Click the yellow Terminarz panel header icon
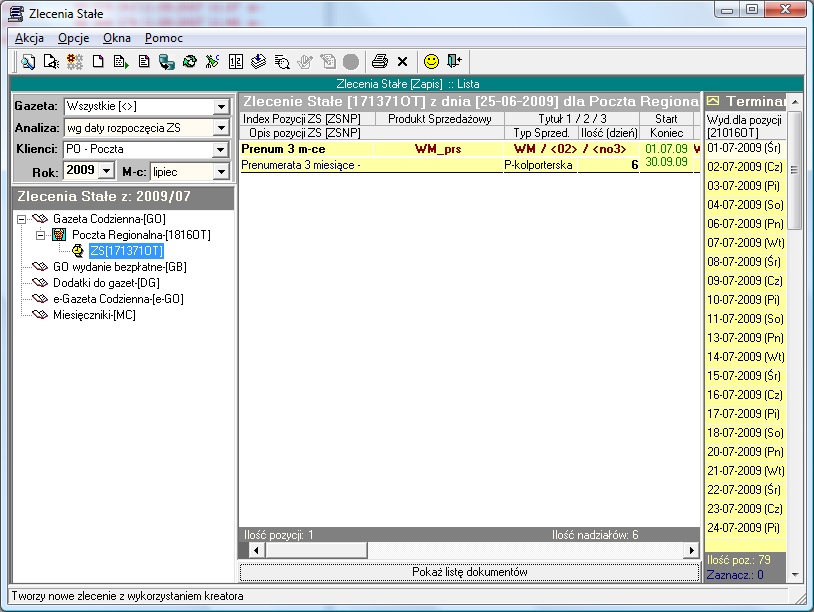 point(713,101)
